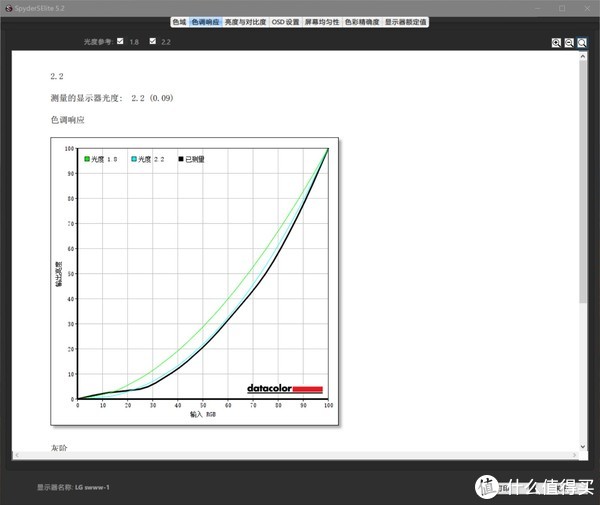
Task: Click the '输出亮度' vertical axis label
Action: [59, 274]
